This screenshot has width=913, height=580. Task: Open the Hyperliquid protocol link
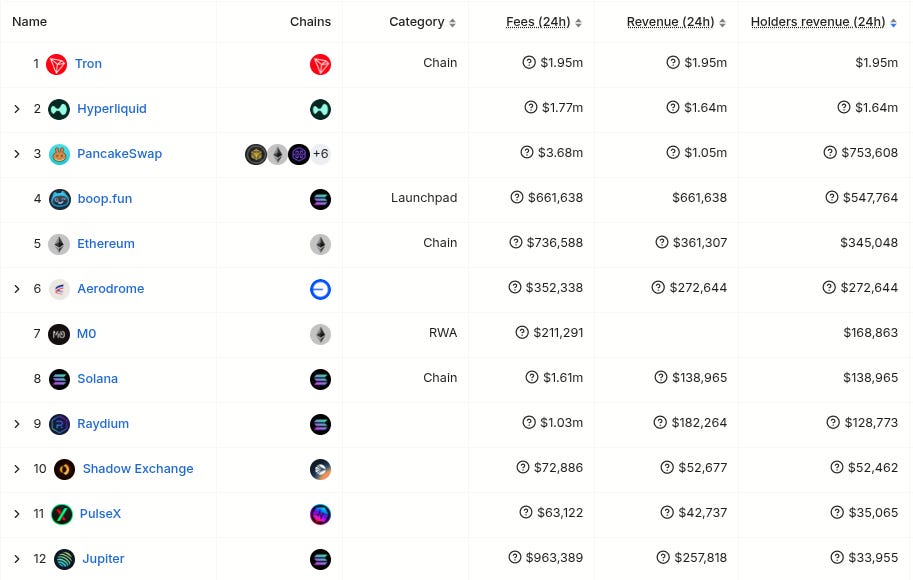[x=112, y=109]
